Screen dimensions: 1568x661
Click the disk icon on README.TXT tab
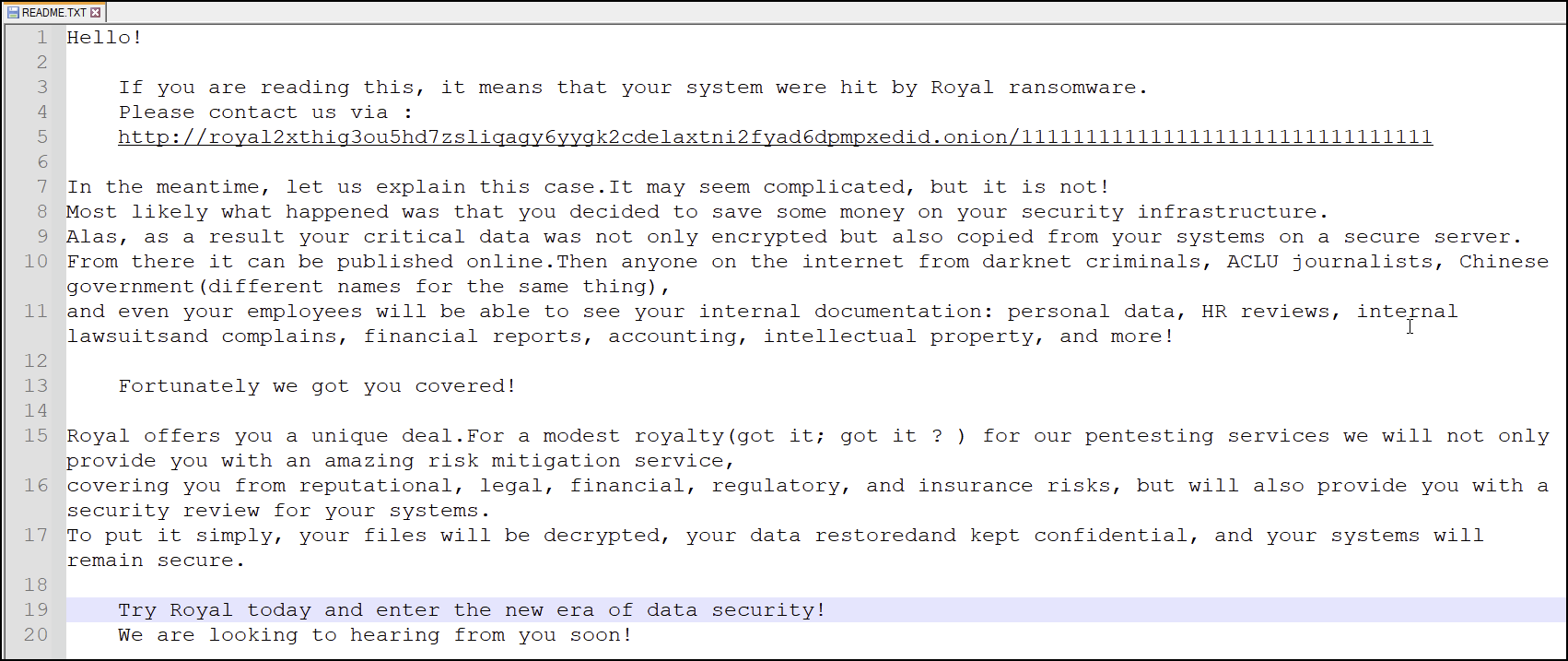tap(13, 13)
